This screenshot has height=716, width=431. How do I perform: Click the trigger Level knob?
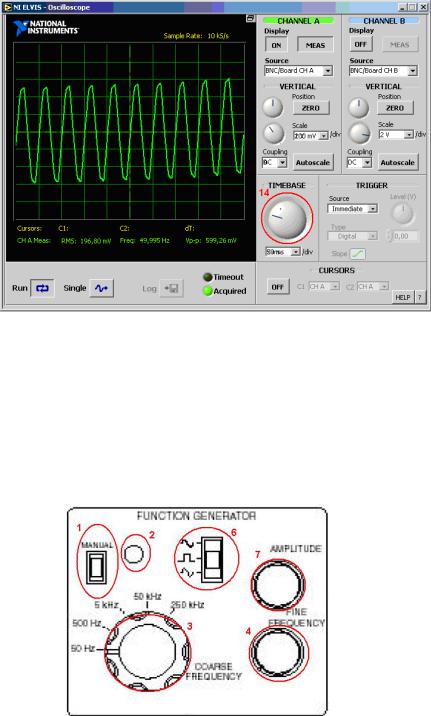pyautogui.click(x=403, y=214)
